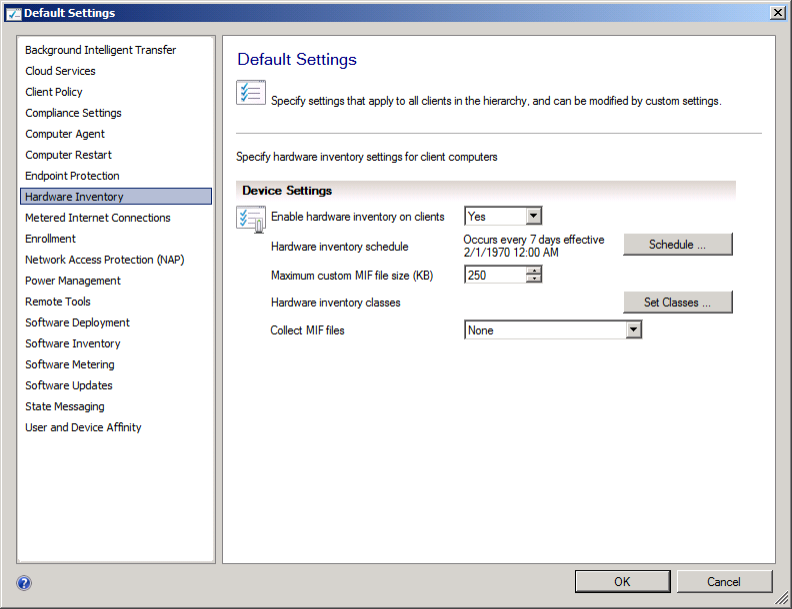Open the Enable hardware inventory dropdown

coord(533,216)
